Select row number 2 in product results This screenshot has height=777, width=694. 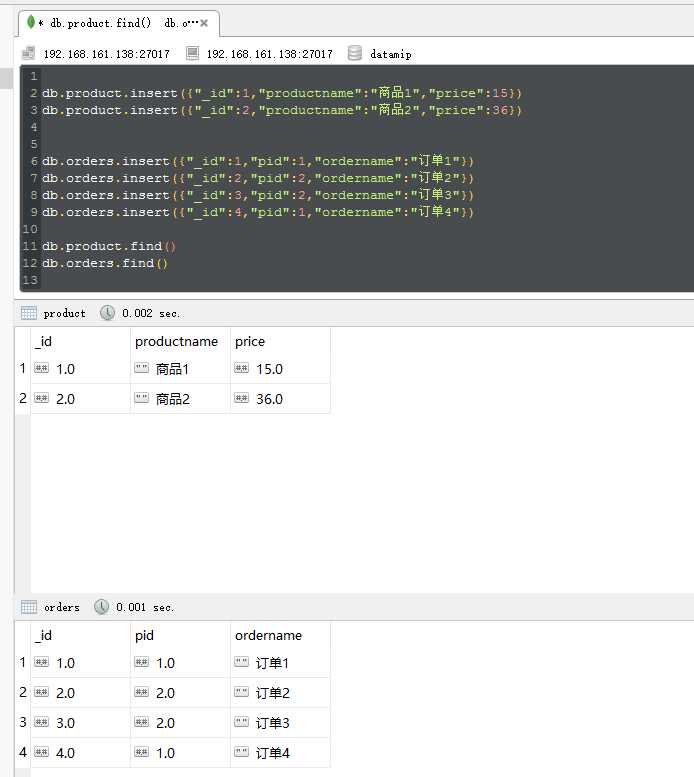pos(23,398)
